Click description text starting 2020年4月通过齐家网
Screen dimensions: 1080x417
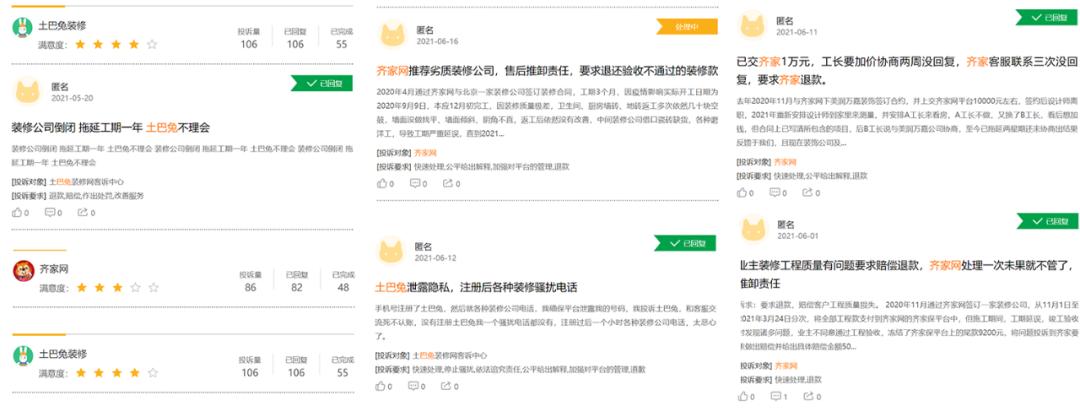pos(548,112)
